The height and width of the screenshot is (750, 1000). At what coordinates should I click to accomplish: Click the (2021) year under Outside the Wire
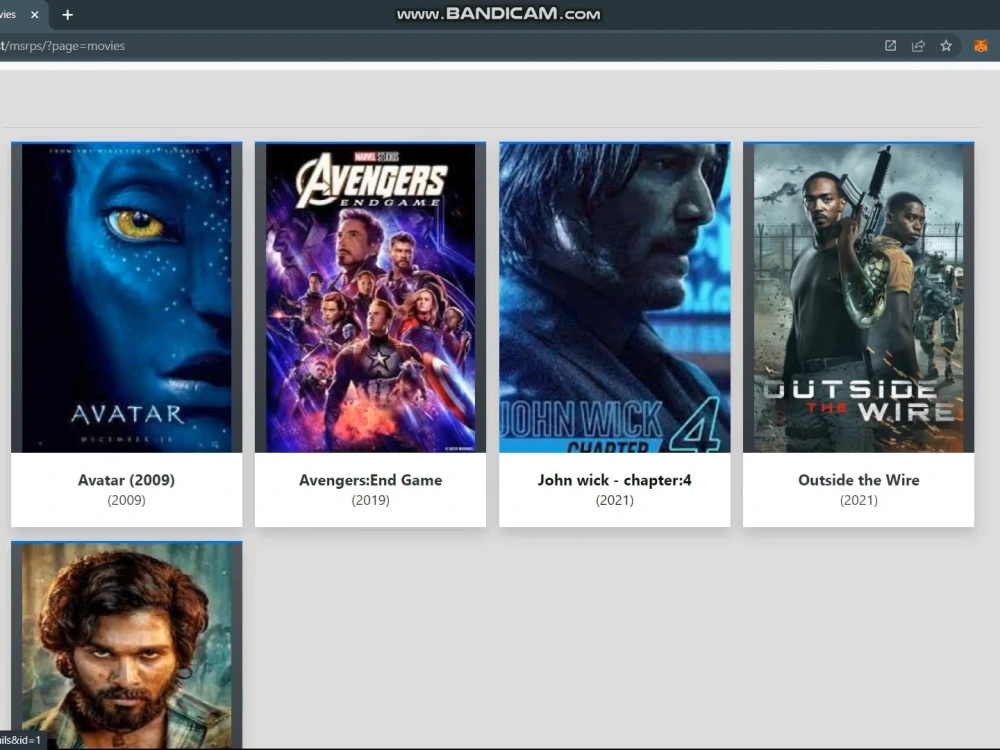click(858, 500)
